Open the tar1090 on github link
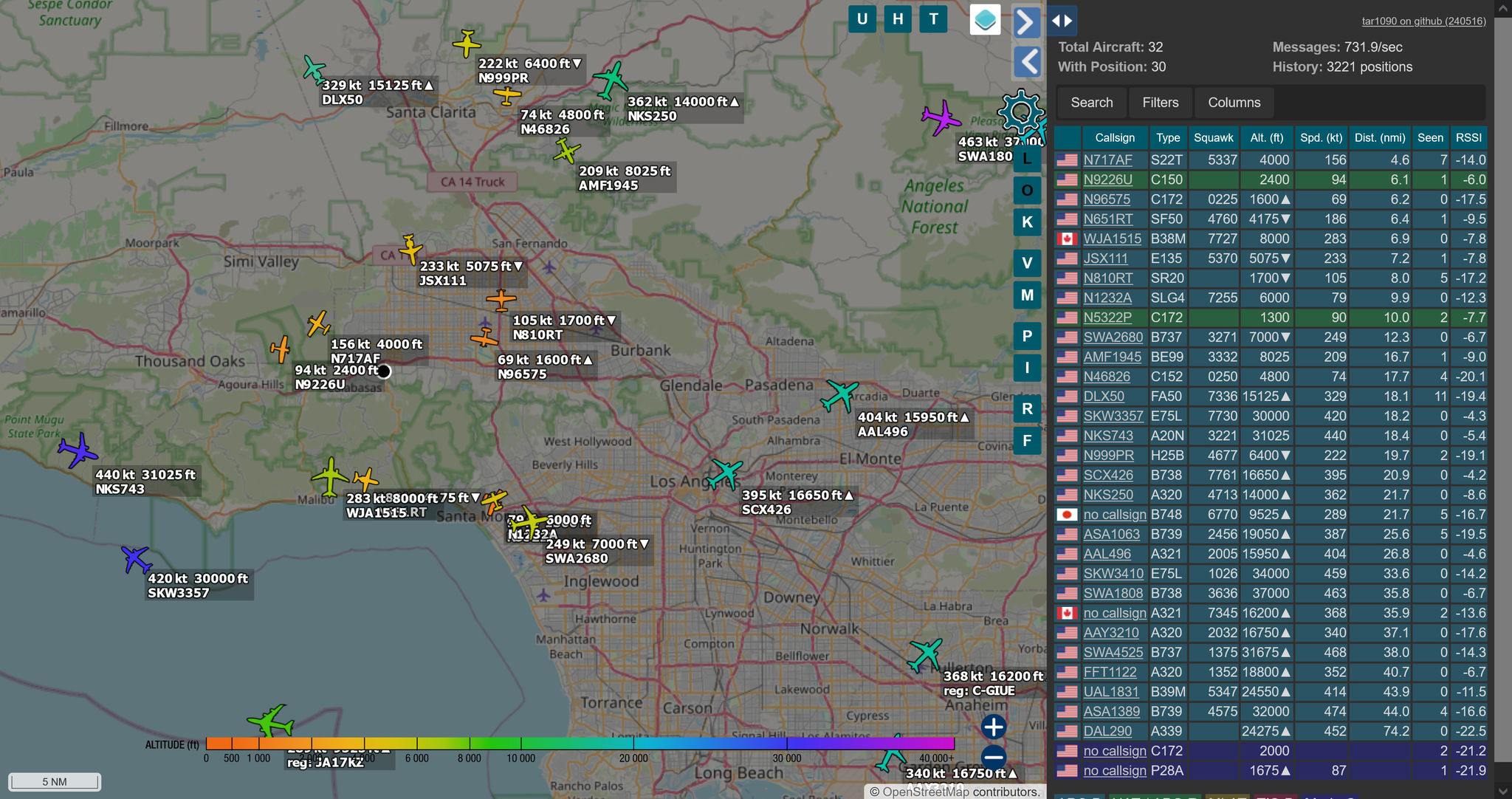The width and height of the screenshot is (1512, 799). coord(1423,21)
